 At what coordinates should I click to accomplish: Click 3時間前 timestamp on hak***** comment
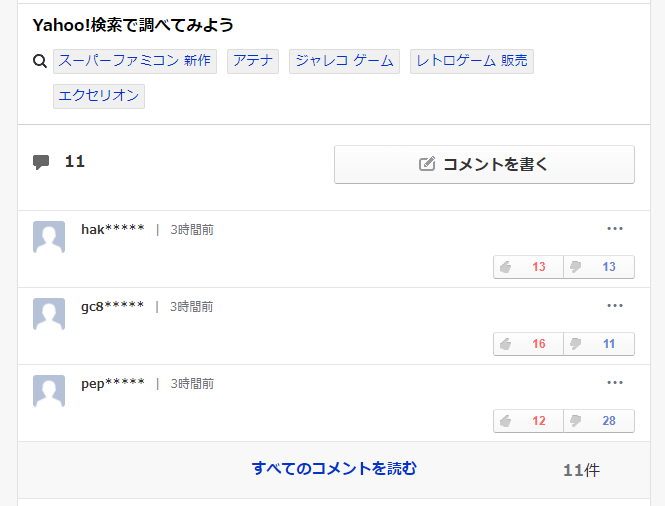pos(192,230)
